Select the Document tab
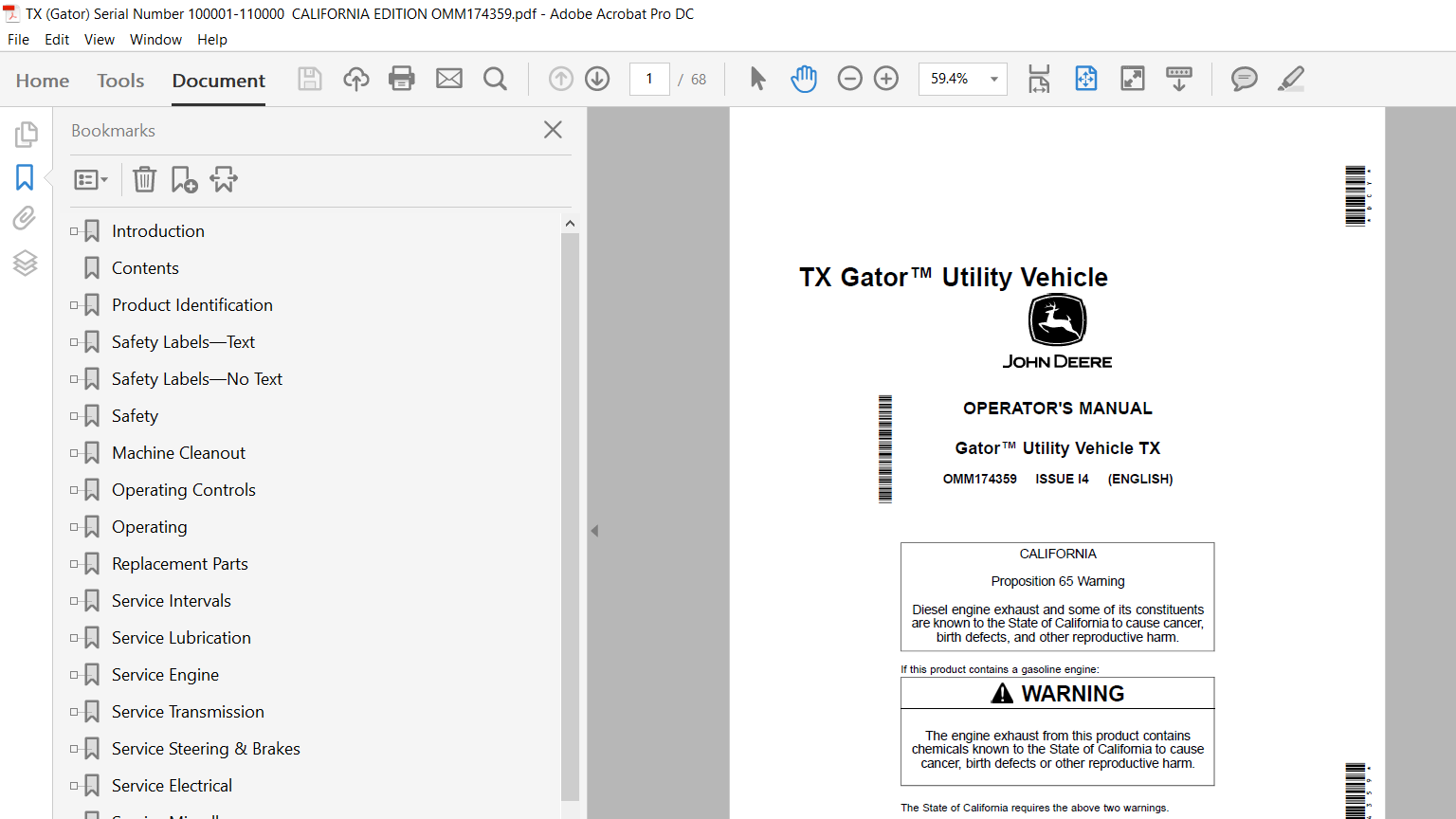Screen dimensions: 1456x819 tap(219, 81)
